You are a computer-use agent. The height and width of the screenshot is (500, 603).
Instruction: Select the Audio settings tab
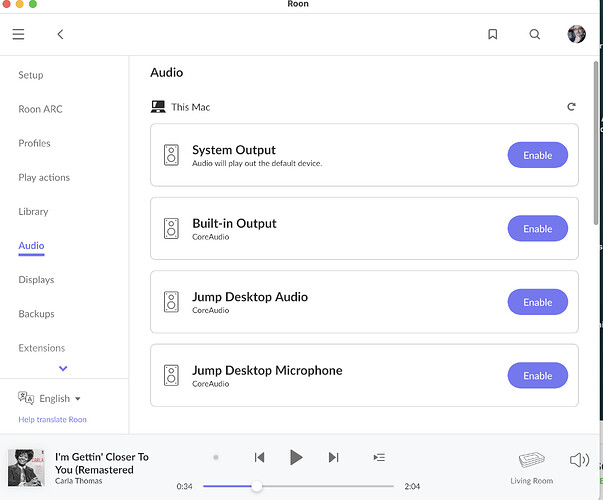tap(31, 246)
